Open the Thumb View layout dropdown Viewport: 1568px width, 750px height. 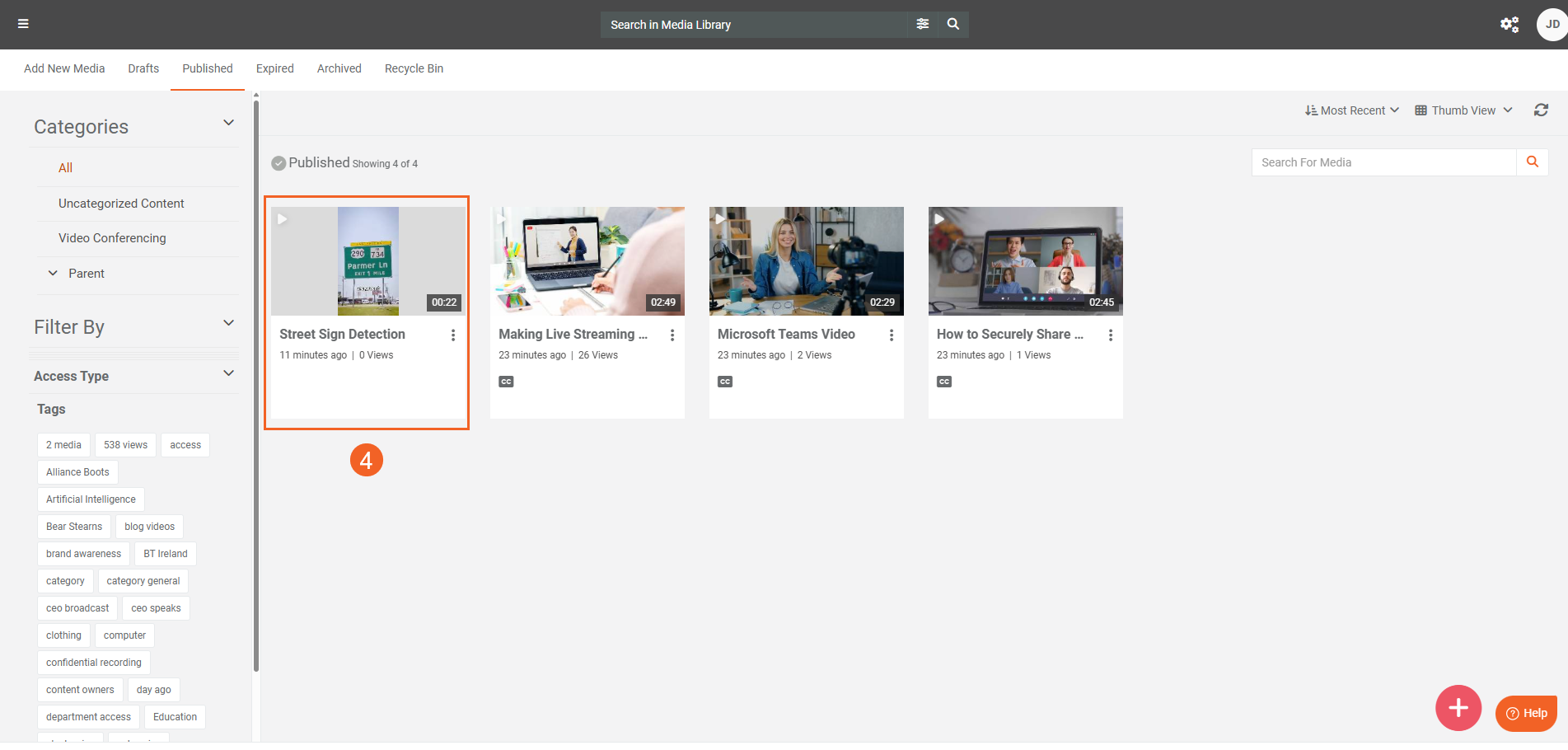pos(1463,110)
